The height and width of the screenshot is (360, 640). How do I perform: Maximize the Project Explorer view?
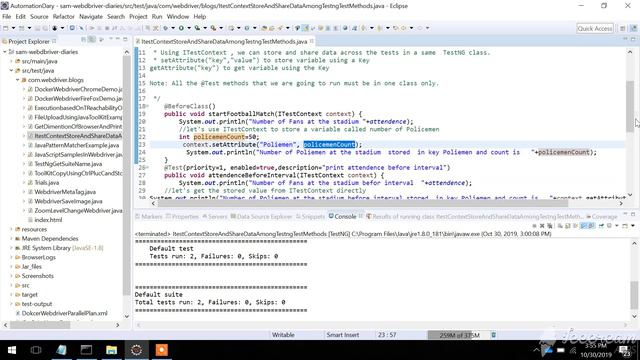(x=125, y=39)
